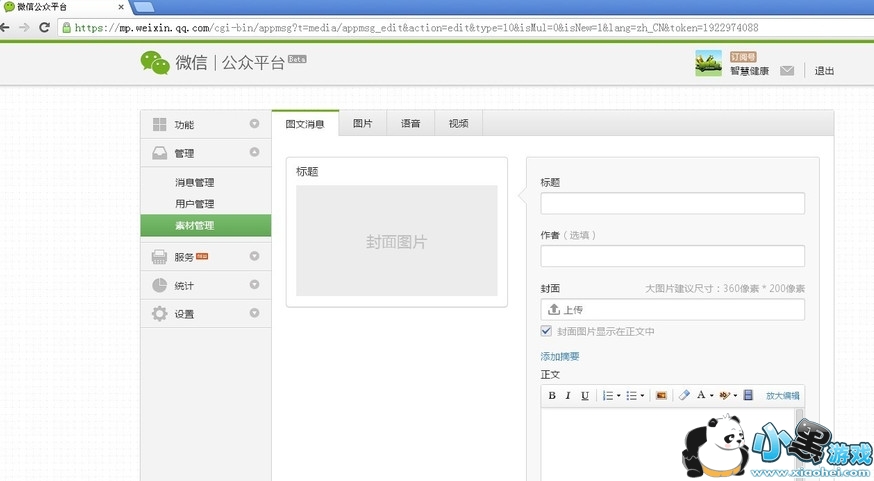
Task: Focus the 作者 author input field
Action: click(672, 256)
